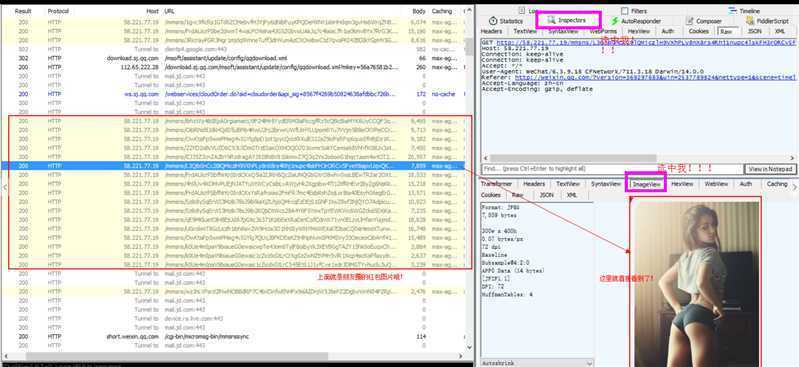The height and width of the screenshot is (367, 799).
Task: Open the Statistics tab icon
Action: 493,21
